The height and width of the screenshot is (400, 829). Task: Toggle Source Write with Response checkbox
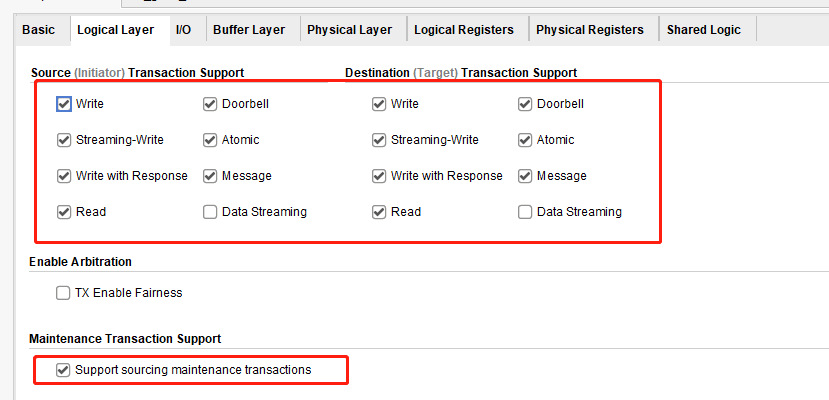tap(64, 176)
